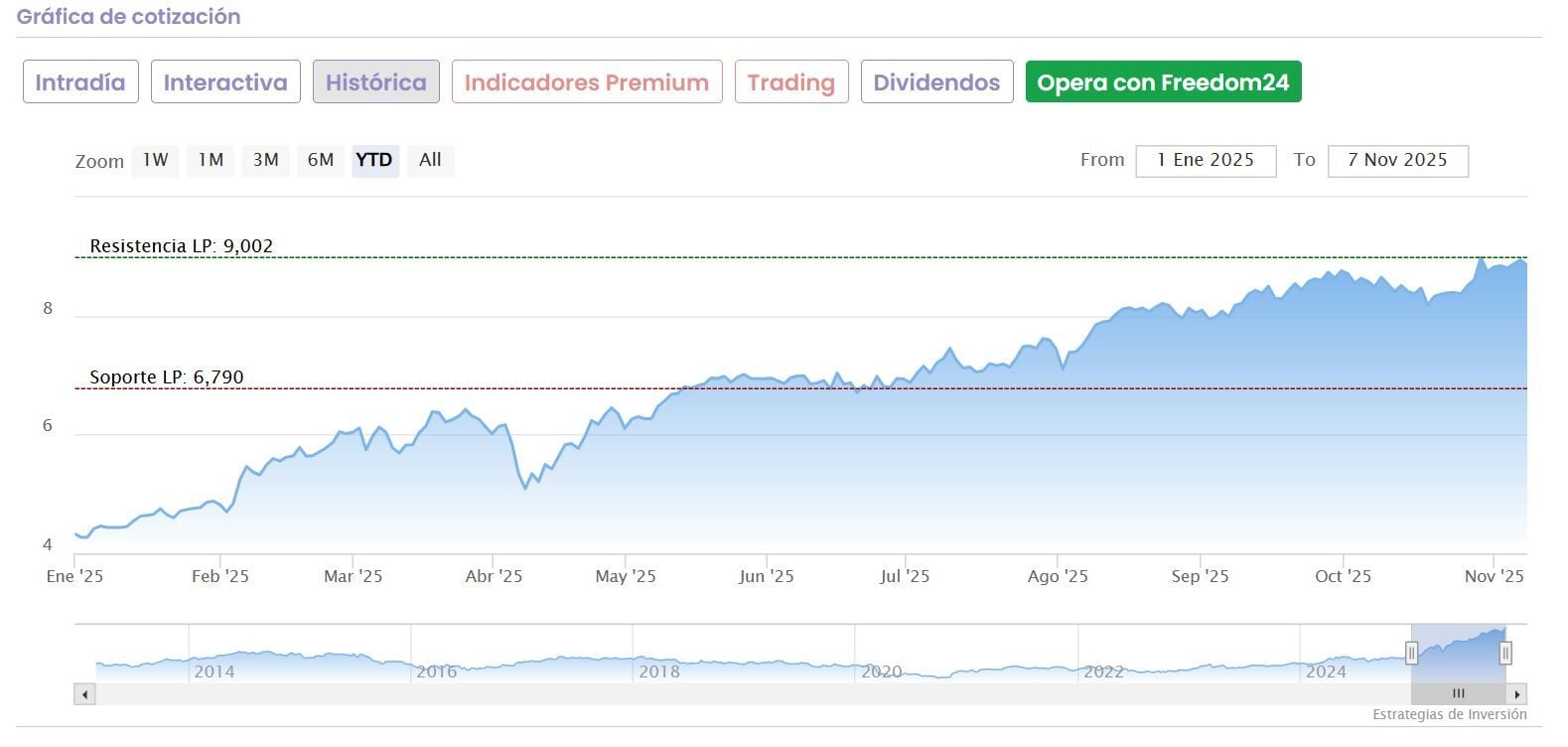Select the YTD zoom range
This screenshot has height=747, width=1568.
374,160
